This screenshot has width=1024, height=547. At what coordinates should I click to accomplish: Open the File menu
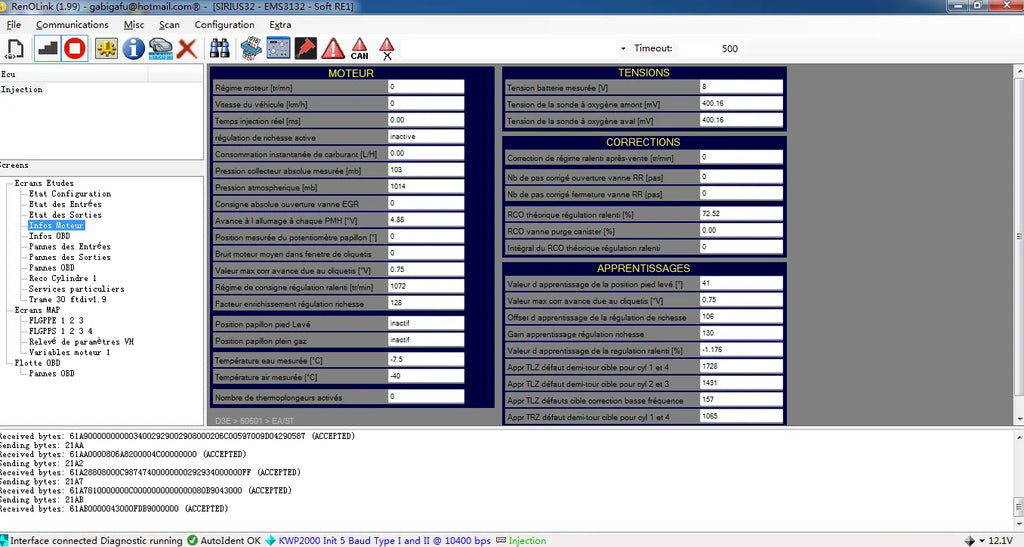(14, 25)
